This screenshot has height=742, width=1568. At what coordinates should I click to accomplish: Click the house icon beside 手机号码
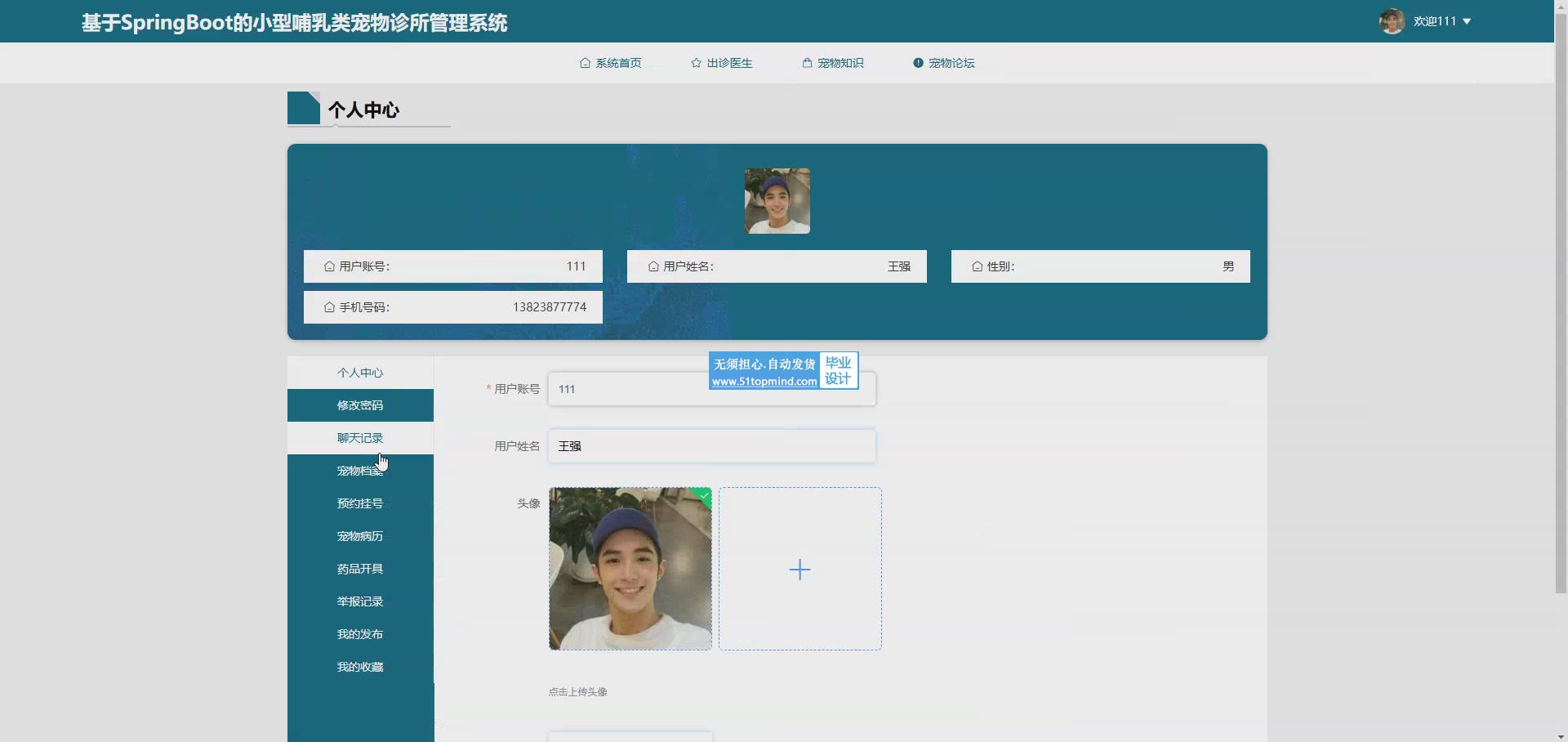click(x=329, y=307)
